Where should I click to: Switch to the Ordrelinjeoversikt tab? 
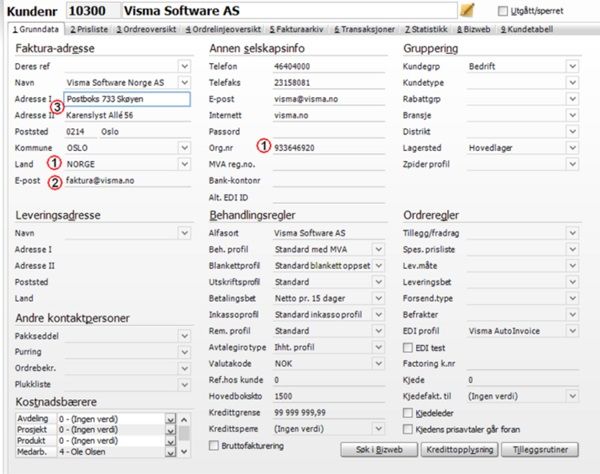coord(223,29)
